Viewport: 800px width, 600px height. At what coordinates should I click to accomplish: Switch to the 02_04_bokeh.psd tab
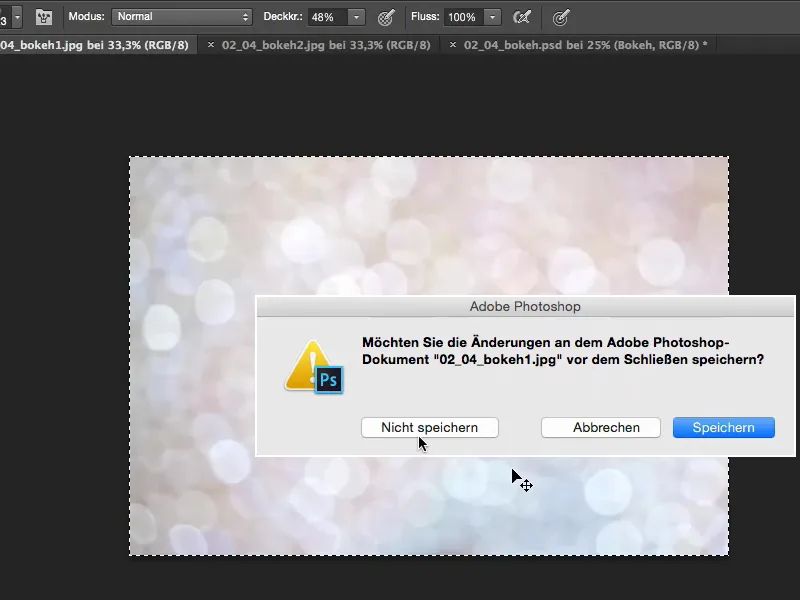(x=585, y=45)
